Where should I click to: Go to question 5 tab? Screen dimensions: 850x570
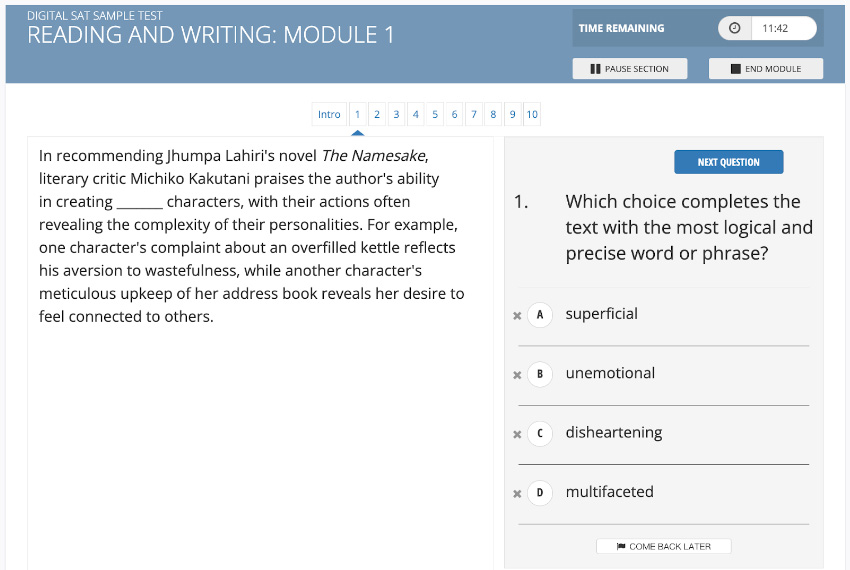point(435,114)
